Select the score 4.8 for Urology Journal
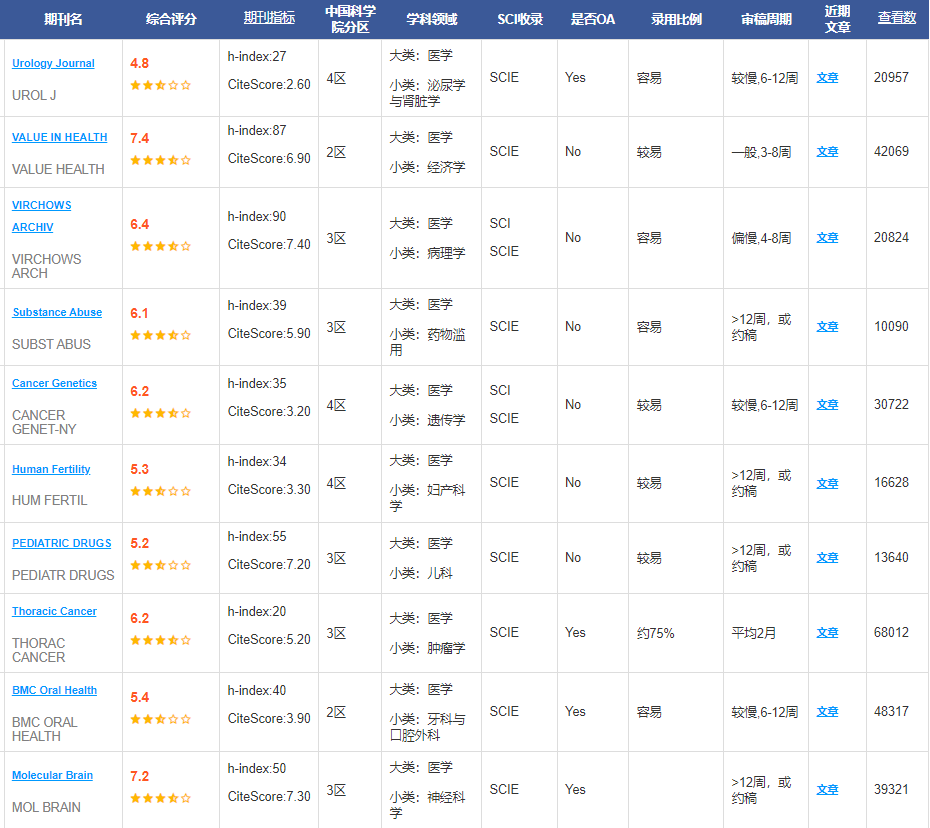Image resolution: width=930 pixels, height=828 pixels. click(x=139, y=63)
